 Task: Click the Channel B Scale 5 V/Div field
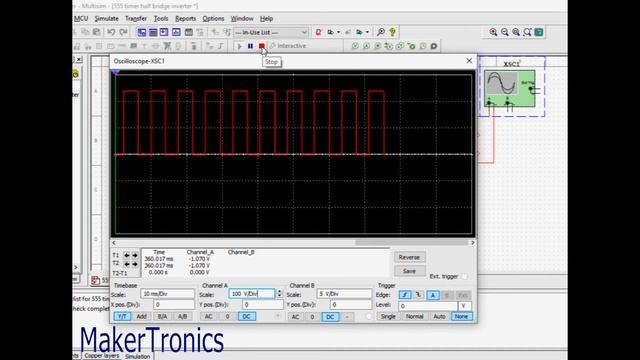[344, 294]
